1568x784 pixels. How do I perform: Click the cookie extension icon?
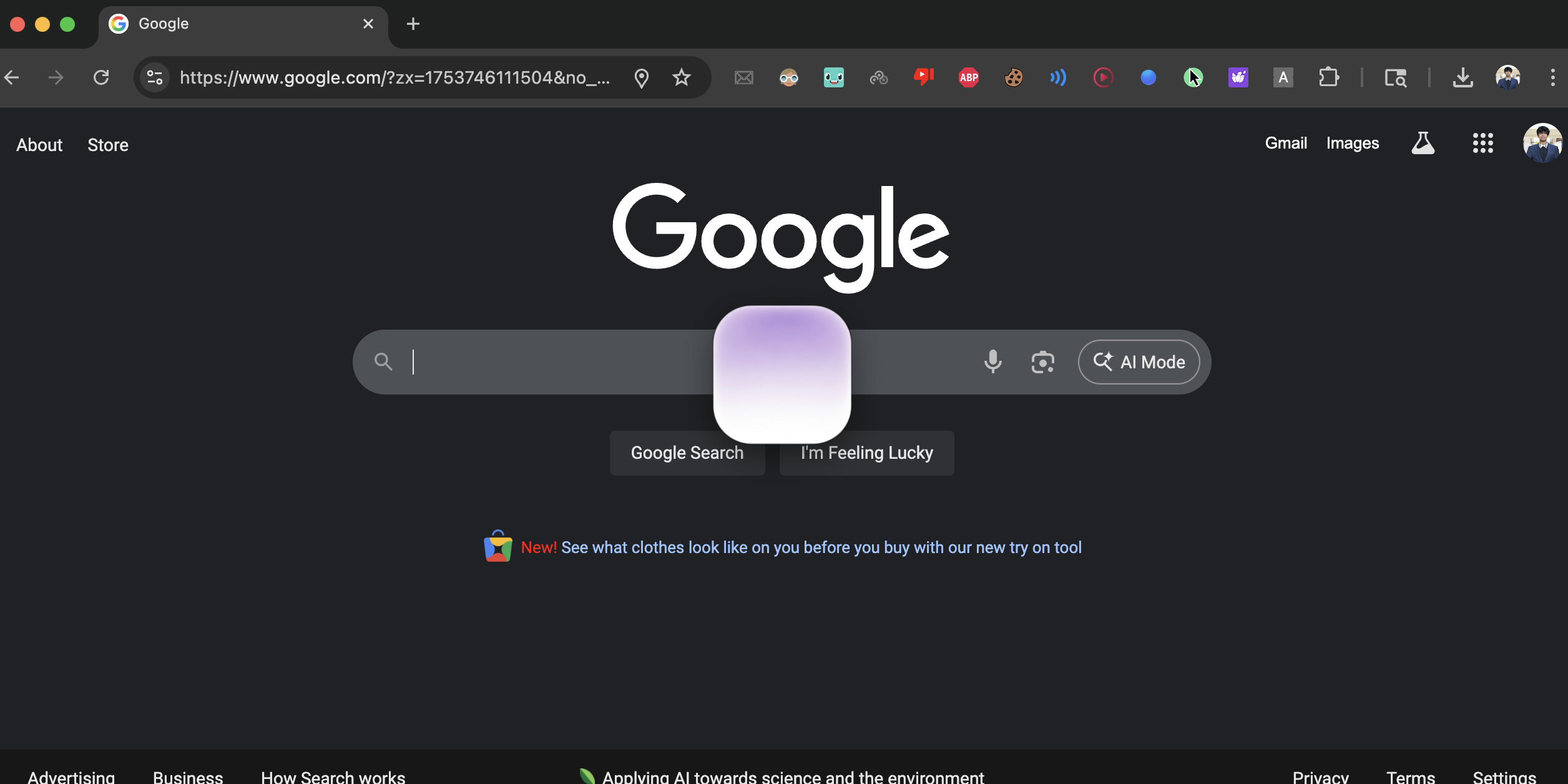click(x=1013, y=77)
